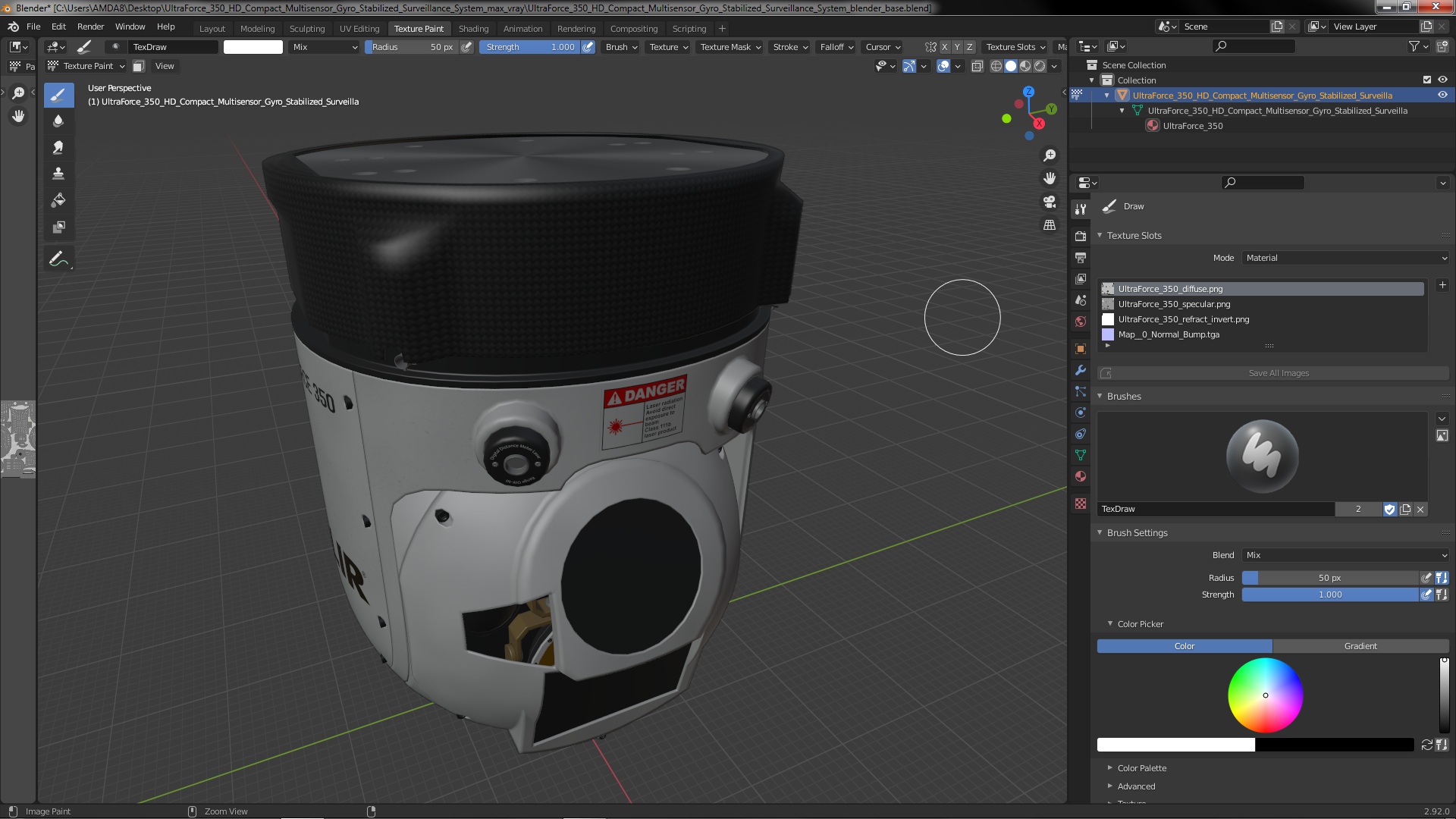Image resolution: width=1456 pixels, height=819 pixels.
Task: Open the Brush popover dropdown
Action: tap(621, 47)
